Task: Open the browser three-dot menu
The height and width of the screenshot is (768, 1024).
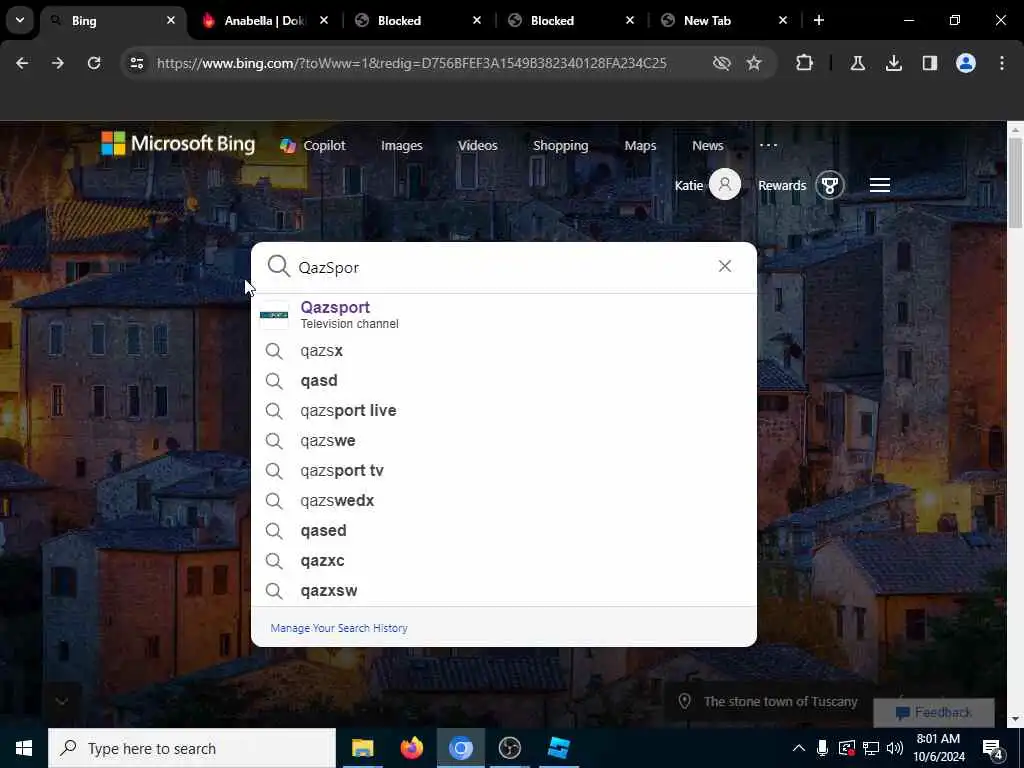Action: [x=1002, y=63]
